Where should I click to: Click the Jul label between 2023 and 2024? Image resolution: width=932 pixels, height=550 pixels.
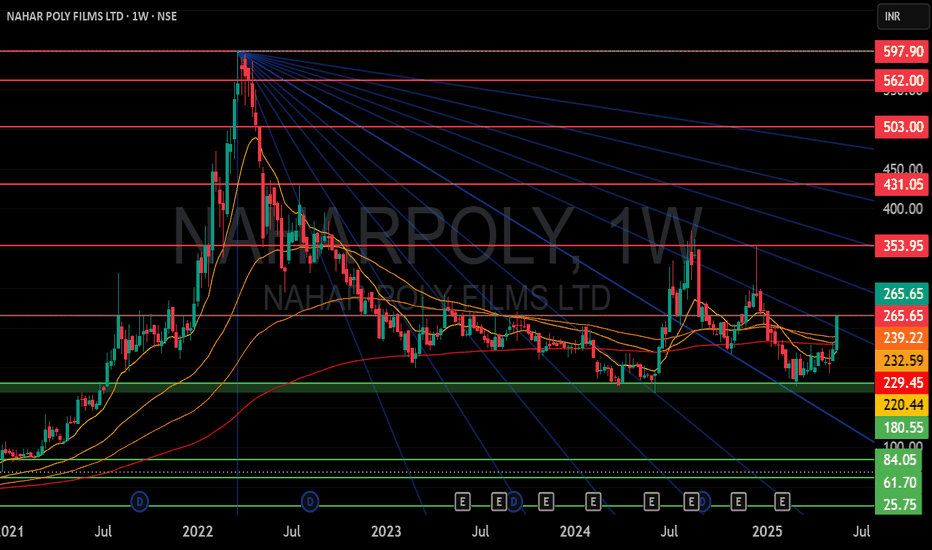[480, 531]
